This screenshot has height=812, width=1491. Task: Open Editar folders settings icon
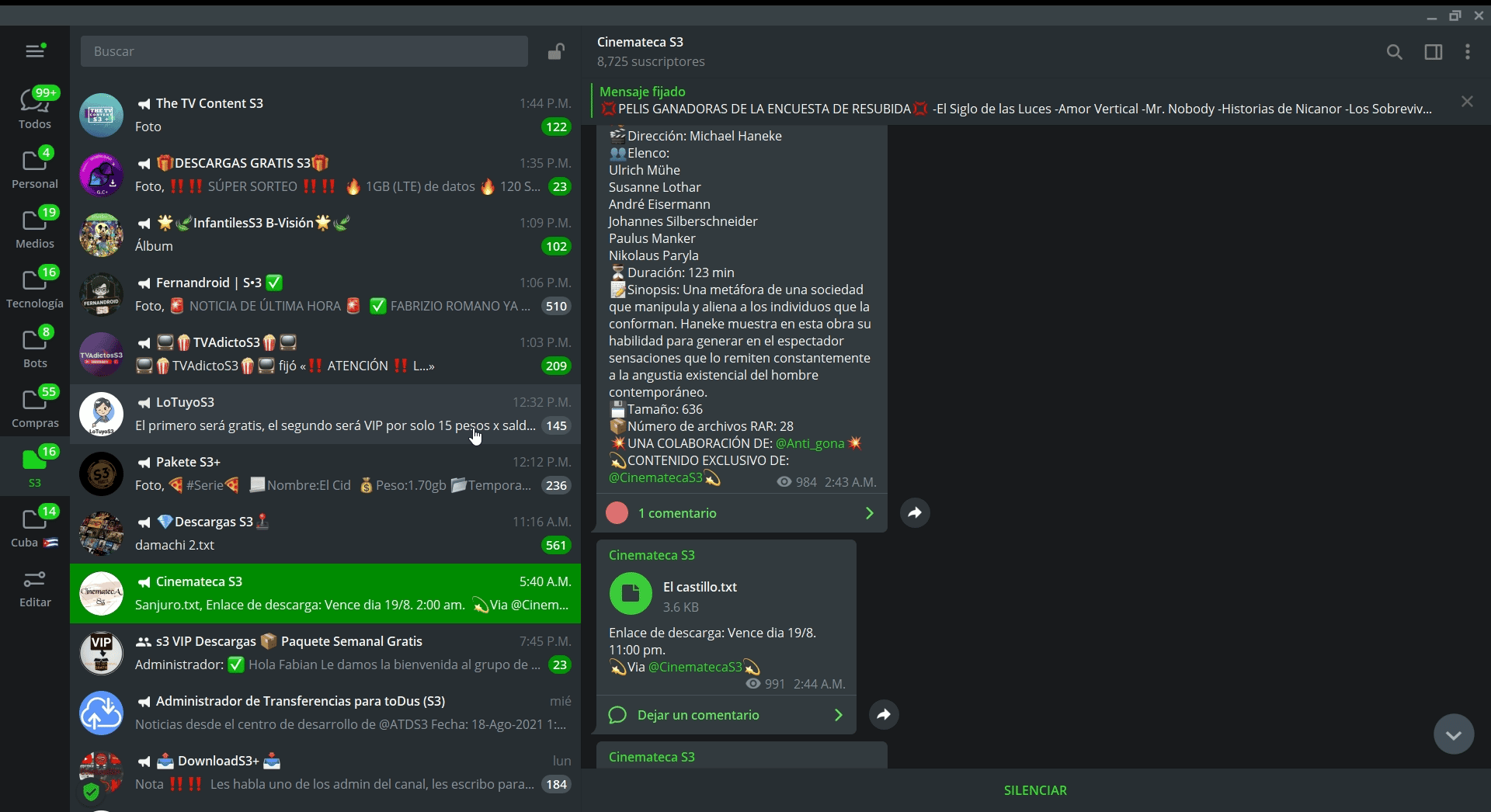point(35,589)
